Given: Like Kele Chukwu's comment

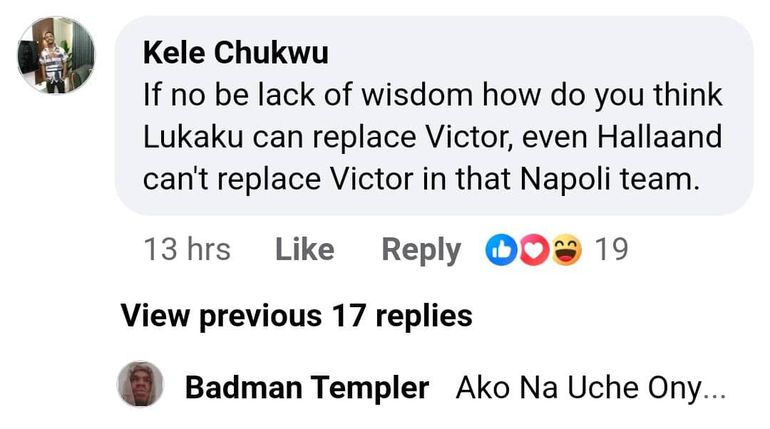Looking at the screenshot, I should pos(304,249).
